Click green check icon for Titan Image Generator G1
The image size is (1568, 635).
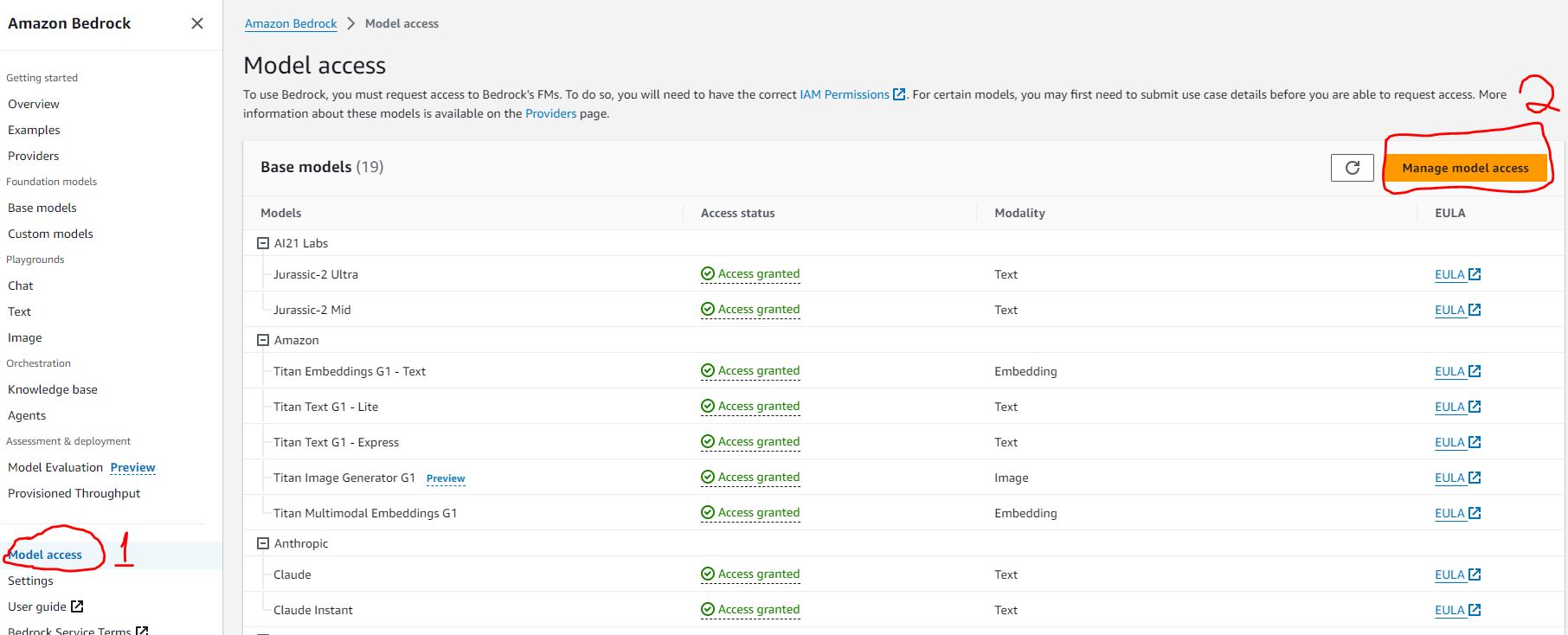[708, 478]
